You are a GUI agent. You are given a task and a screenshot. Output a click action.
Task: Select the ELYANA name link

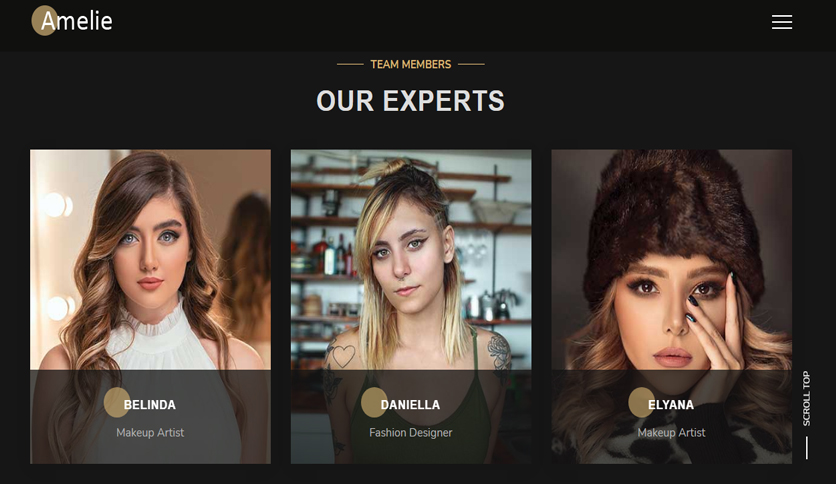671,405
